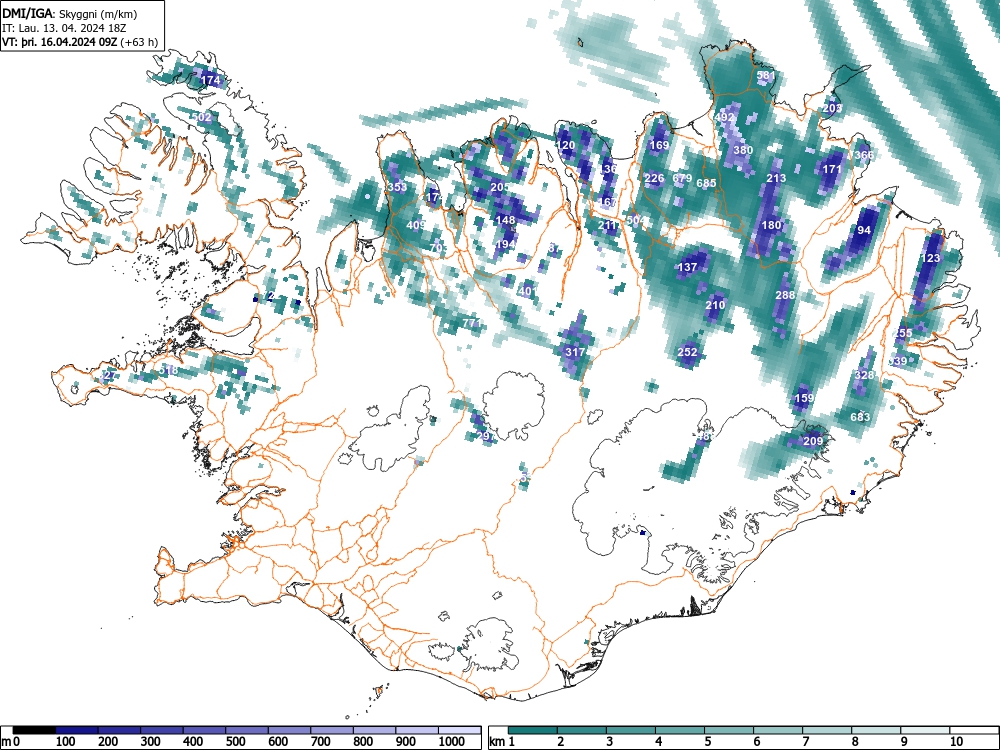Click the lightest 9–10 km legend swatch
Screen dimensions: 1000x750
[x=925, y=730]
